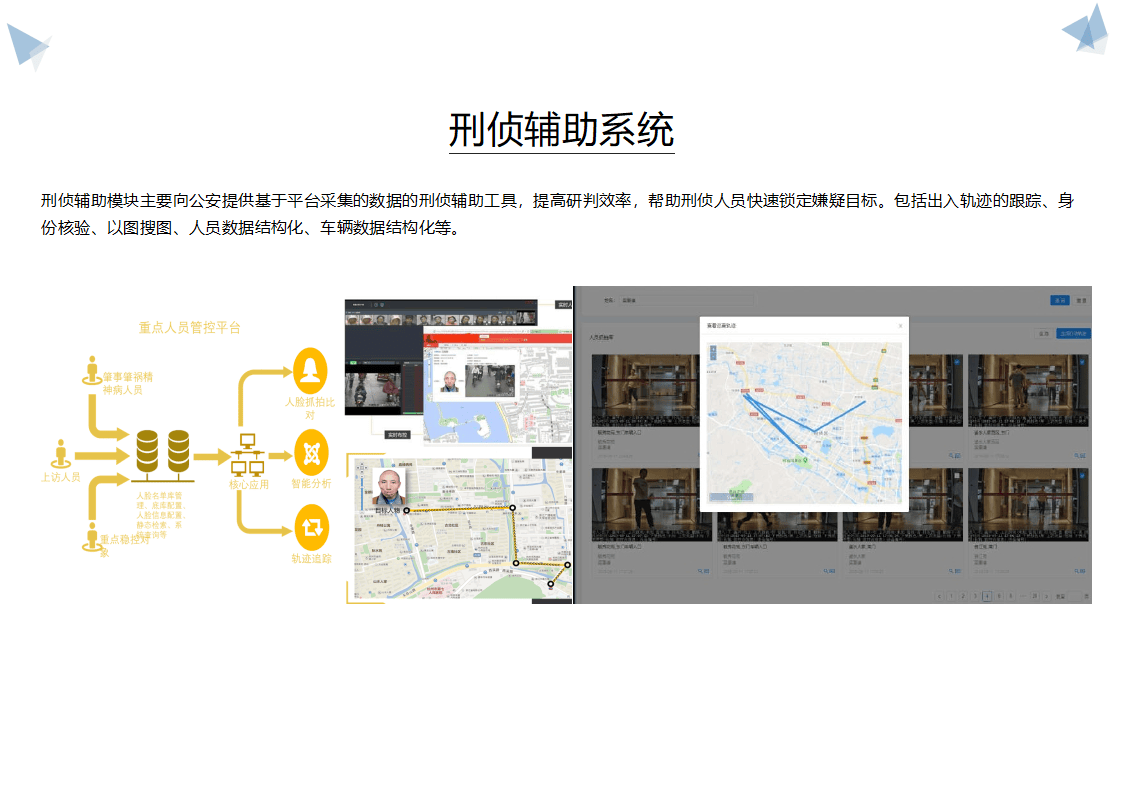The width and height of the screenshot is (1122, 793).
Task: Select the left database cylinder icon
Action: click(x=147, y=451)
